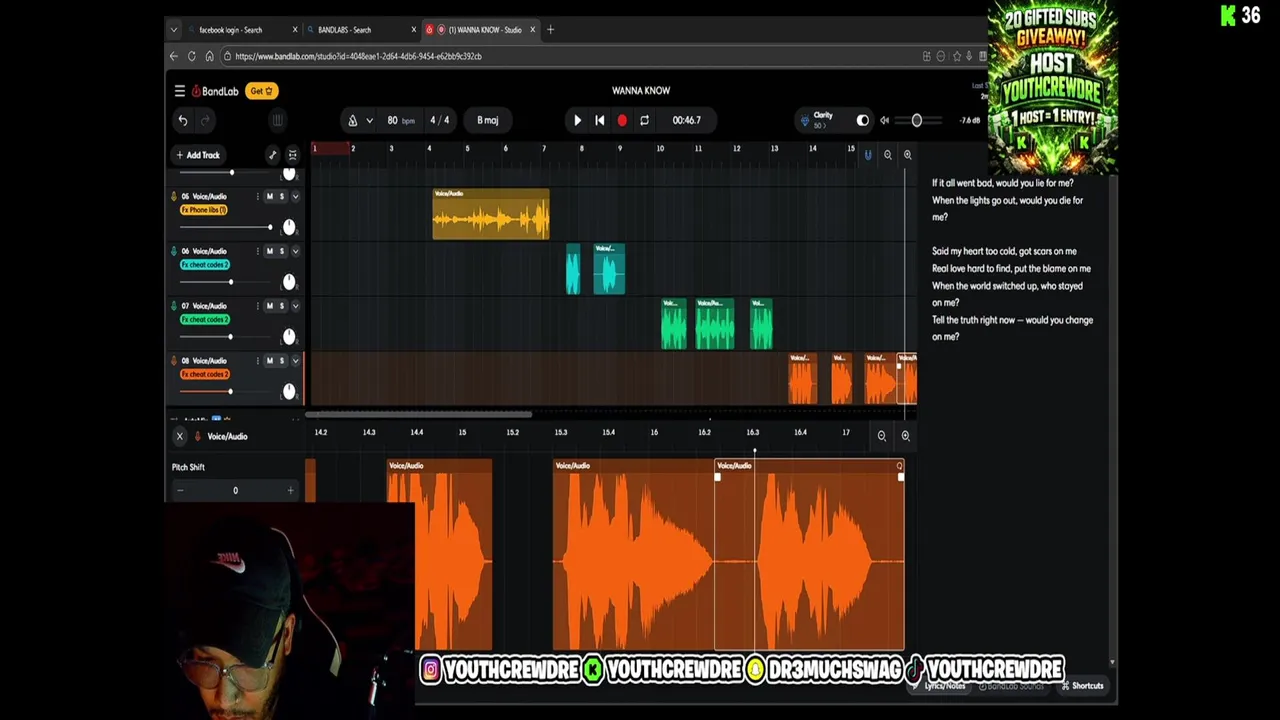Open the orange Fx cheat codes 2 chip
This screenshot has width=1280, height=720.
(x=205, y=374)
